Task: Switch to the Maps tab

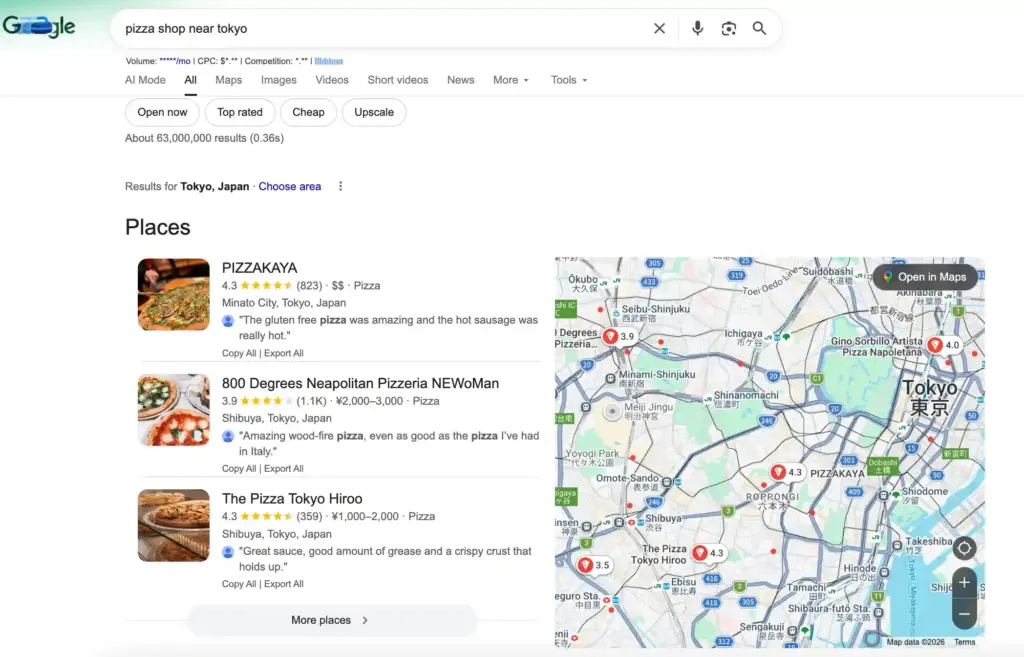Action: point(228,80)
